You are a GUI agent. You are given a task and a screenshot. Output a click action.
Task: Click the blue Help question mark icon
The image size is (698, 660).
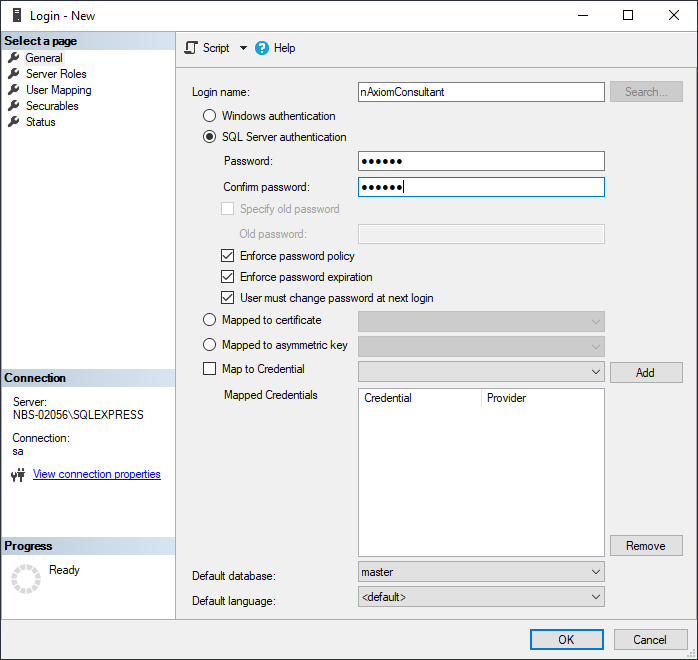point(262,48)
